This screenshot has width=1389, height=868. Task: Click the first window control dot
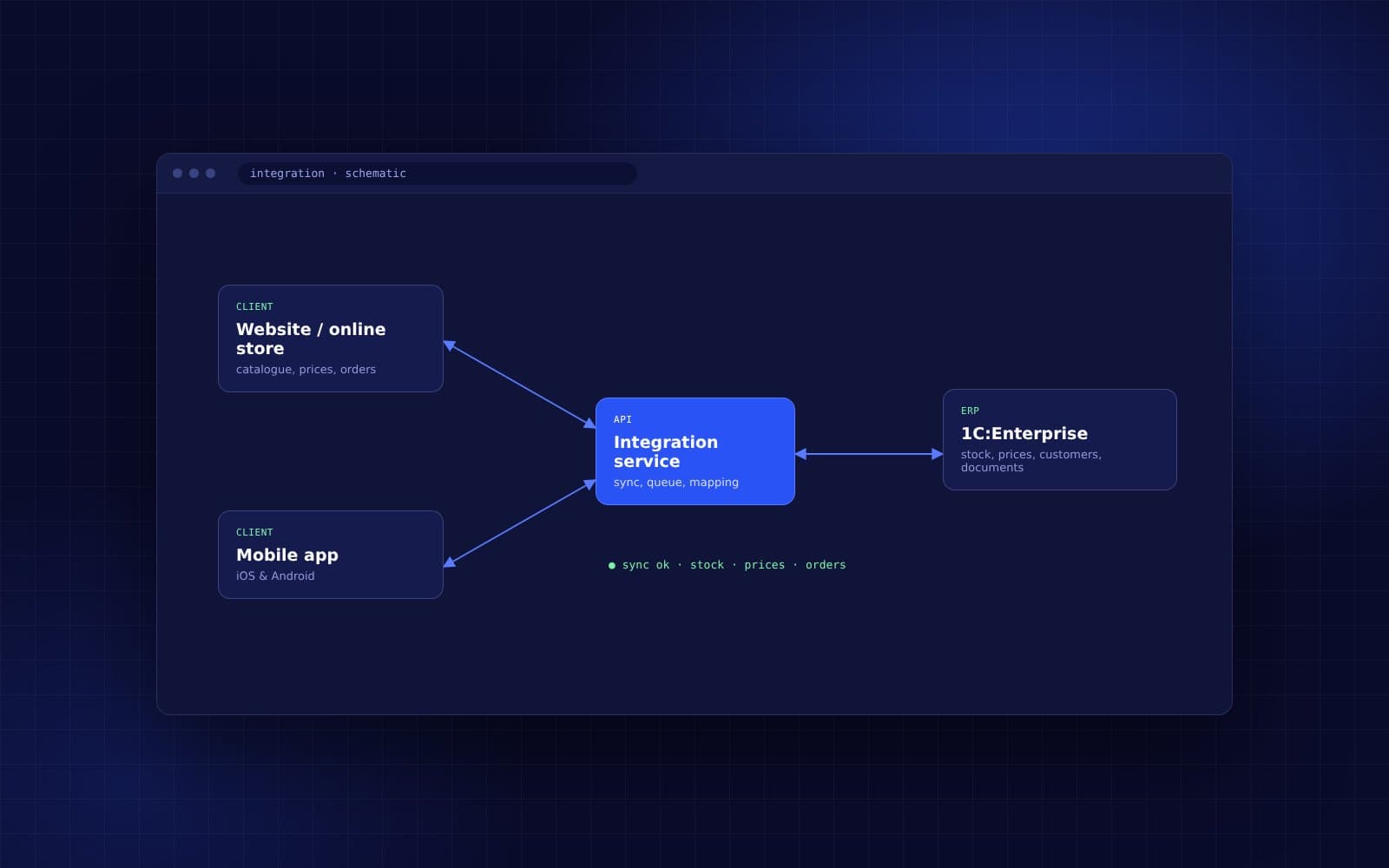178,174
